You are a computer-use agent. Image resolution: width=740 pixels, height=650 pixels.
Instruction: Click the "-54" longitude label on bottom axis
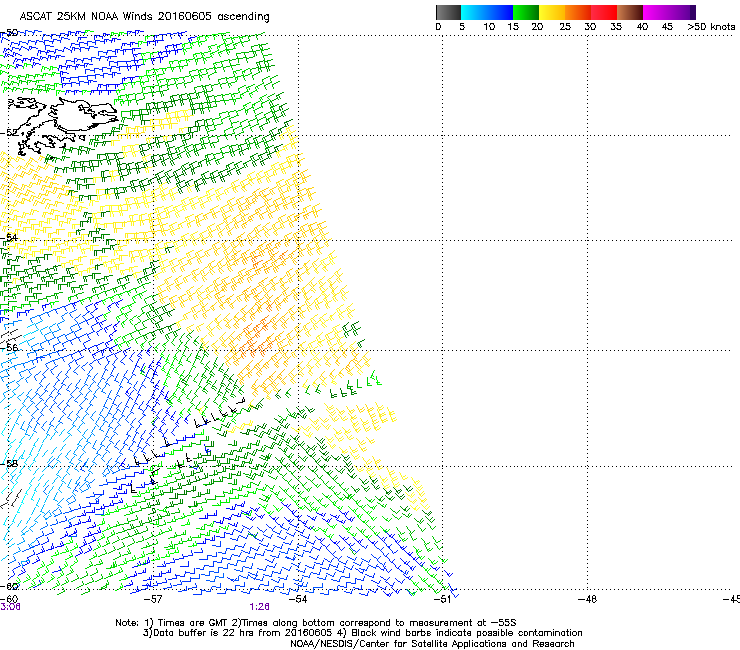298,599
